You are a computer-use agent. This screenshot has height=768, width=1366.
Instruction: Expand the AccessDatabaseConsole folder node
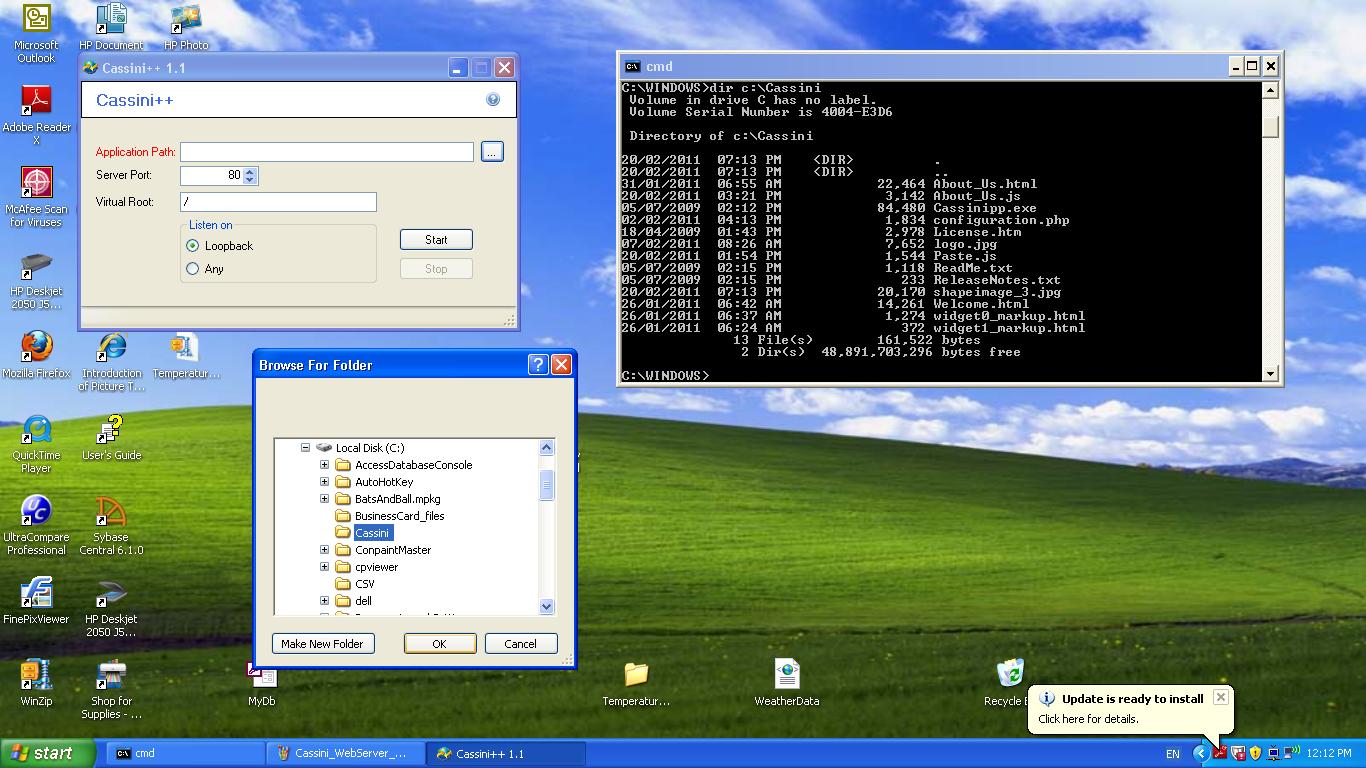coord(324,465)
